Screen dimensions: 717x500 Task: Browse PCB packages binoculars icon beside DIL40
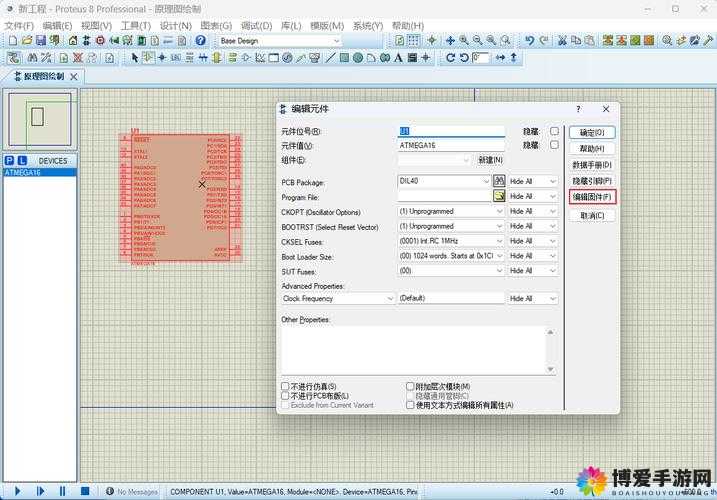(x=499, y=181)
